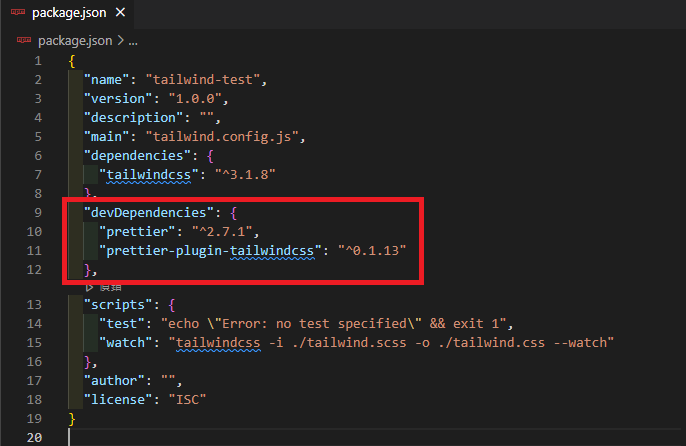Click the "^2.7.1" version string

(222, 232)
